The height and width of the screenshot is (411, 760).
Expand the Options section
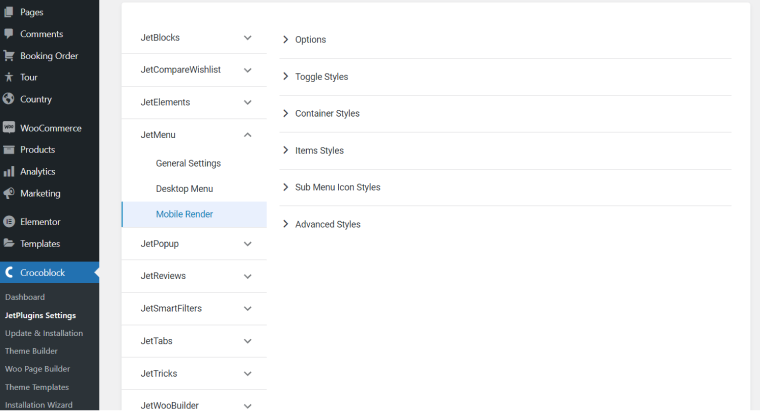[505, 40]
